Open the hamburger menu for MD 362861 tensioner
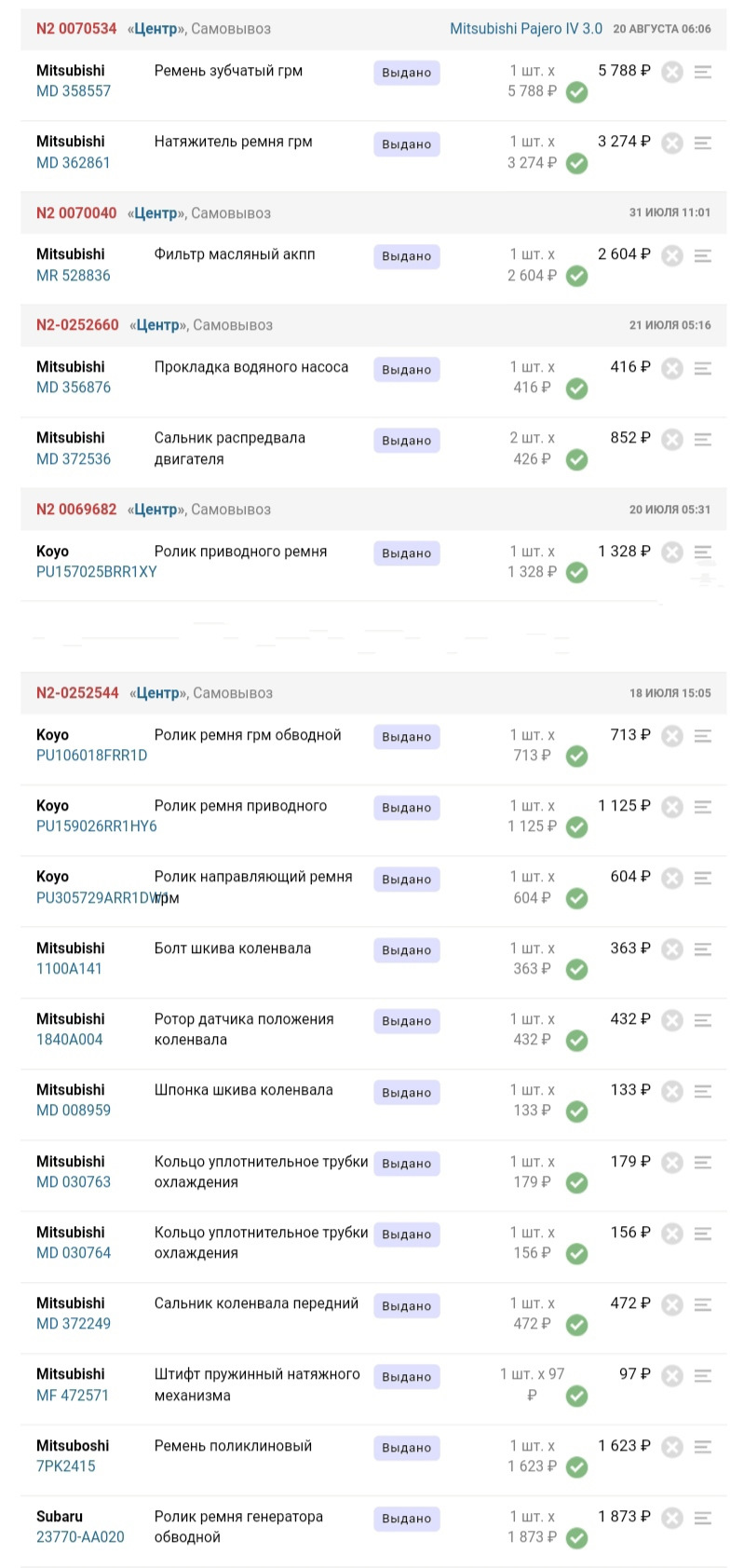The image size is (744, 1568). pos(703,143)
